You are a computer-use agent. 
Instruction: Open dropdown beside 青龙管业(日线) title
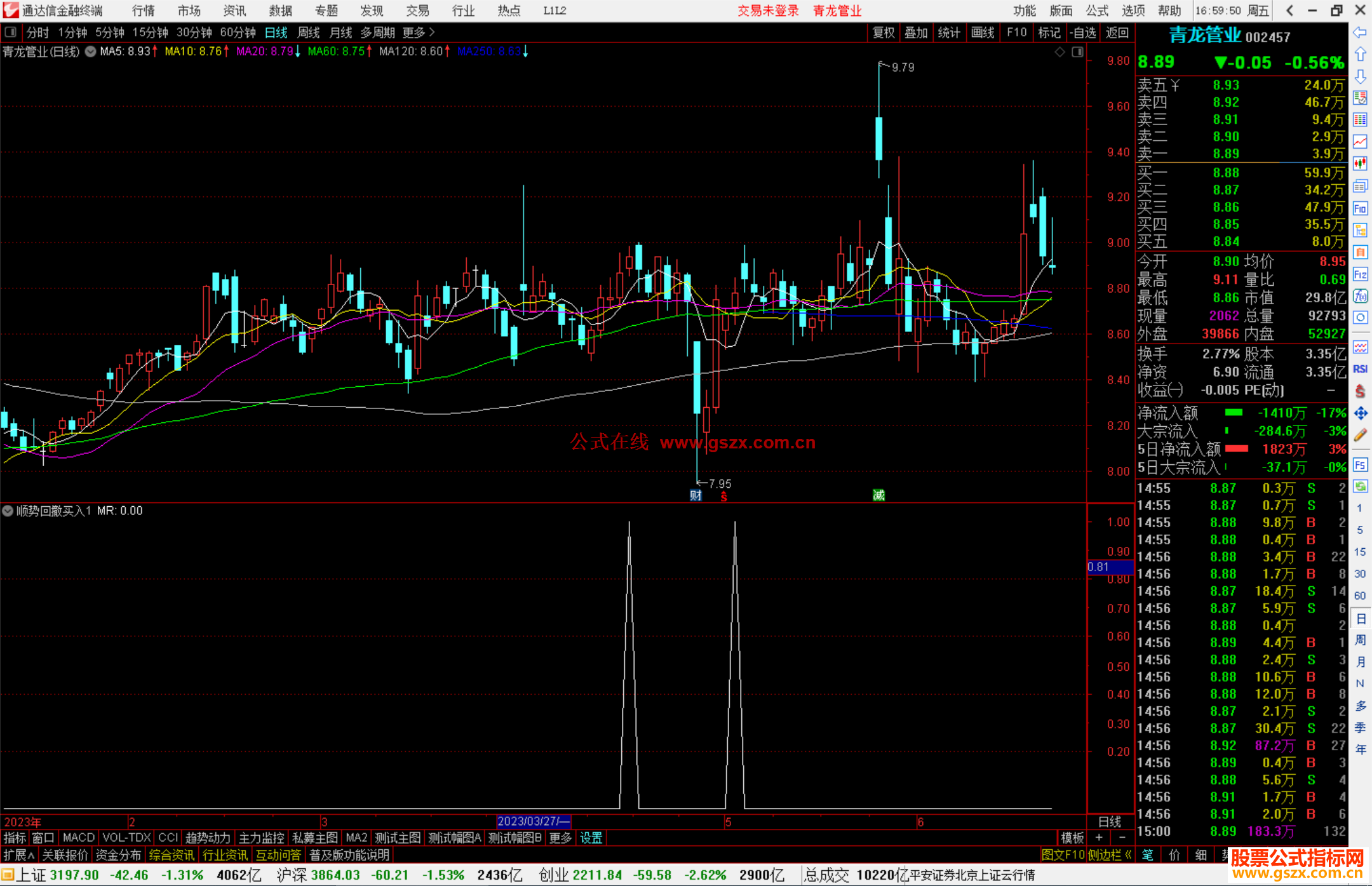click(x=90, y=51)
